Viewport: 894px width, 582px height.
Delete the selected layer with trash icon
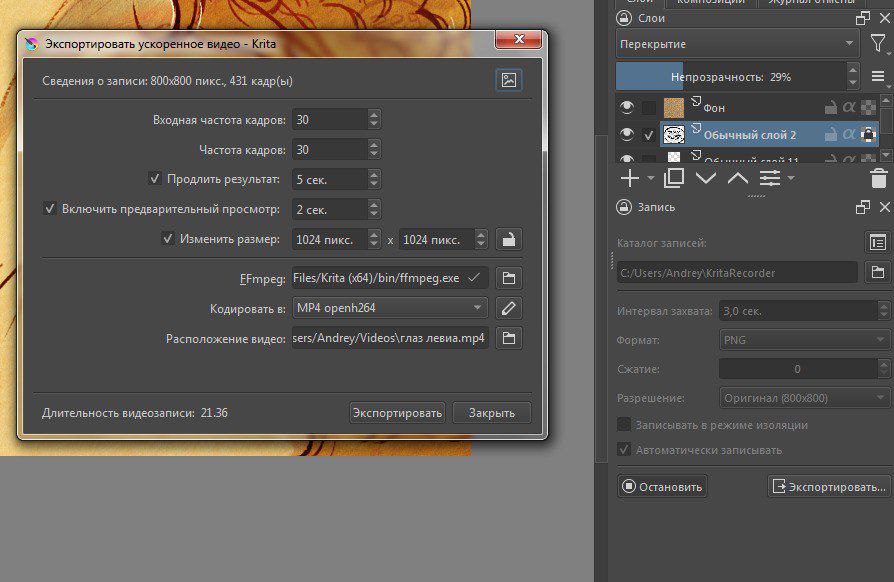[x=878, y=179]
